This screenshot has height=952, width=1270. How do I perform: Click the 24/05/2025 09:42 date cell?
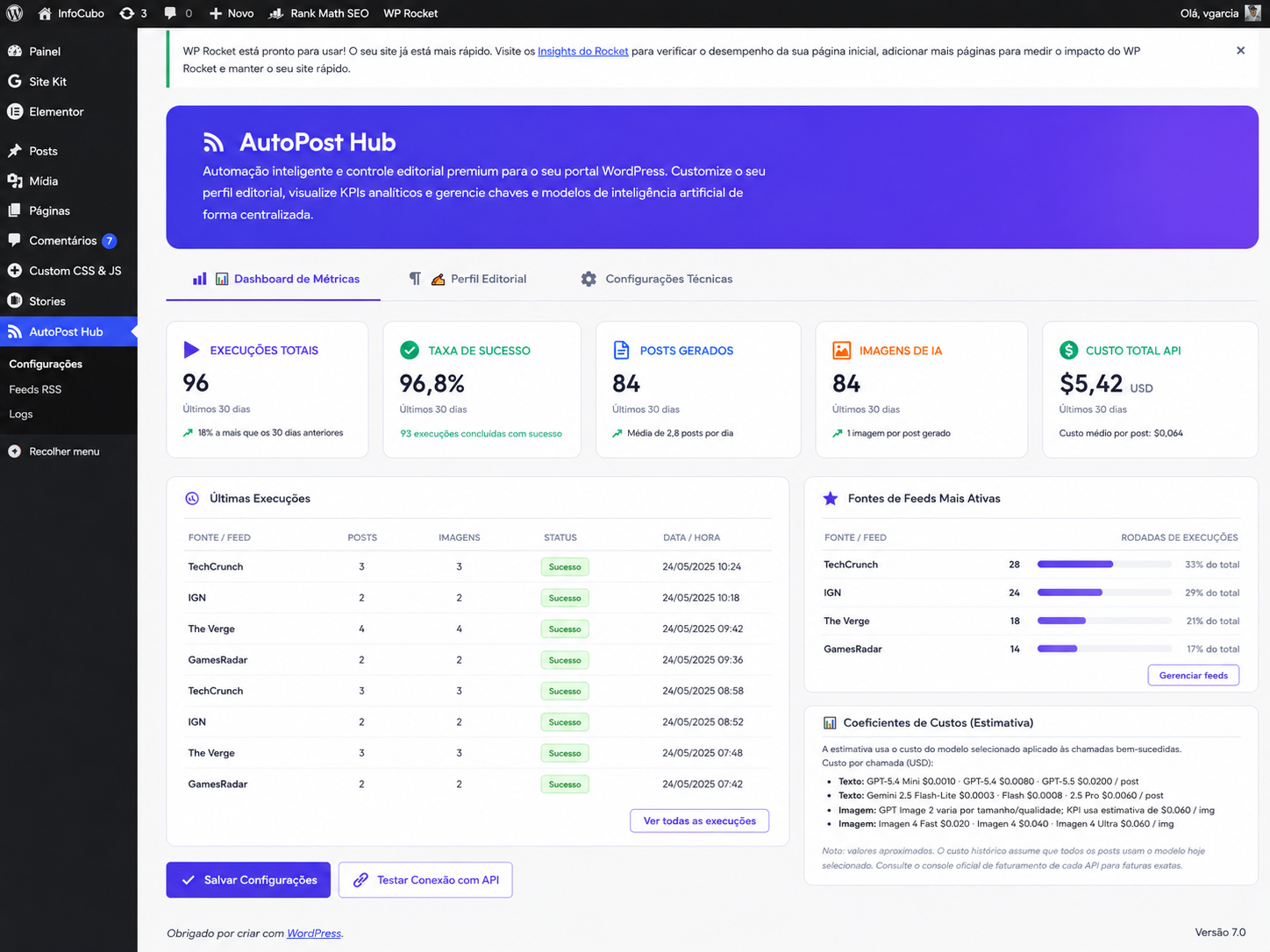pyautogui.click(x=703, y=629)
